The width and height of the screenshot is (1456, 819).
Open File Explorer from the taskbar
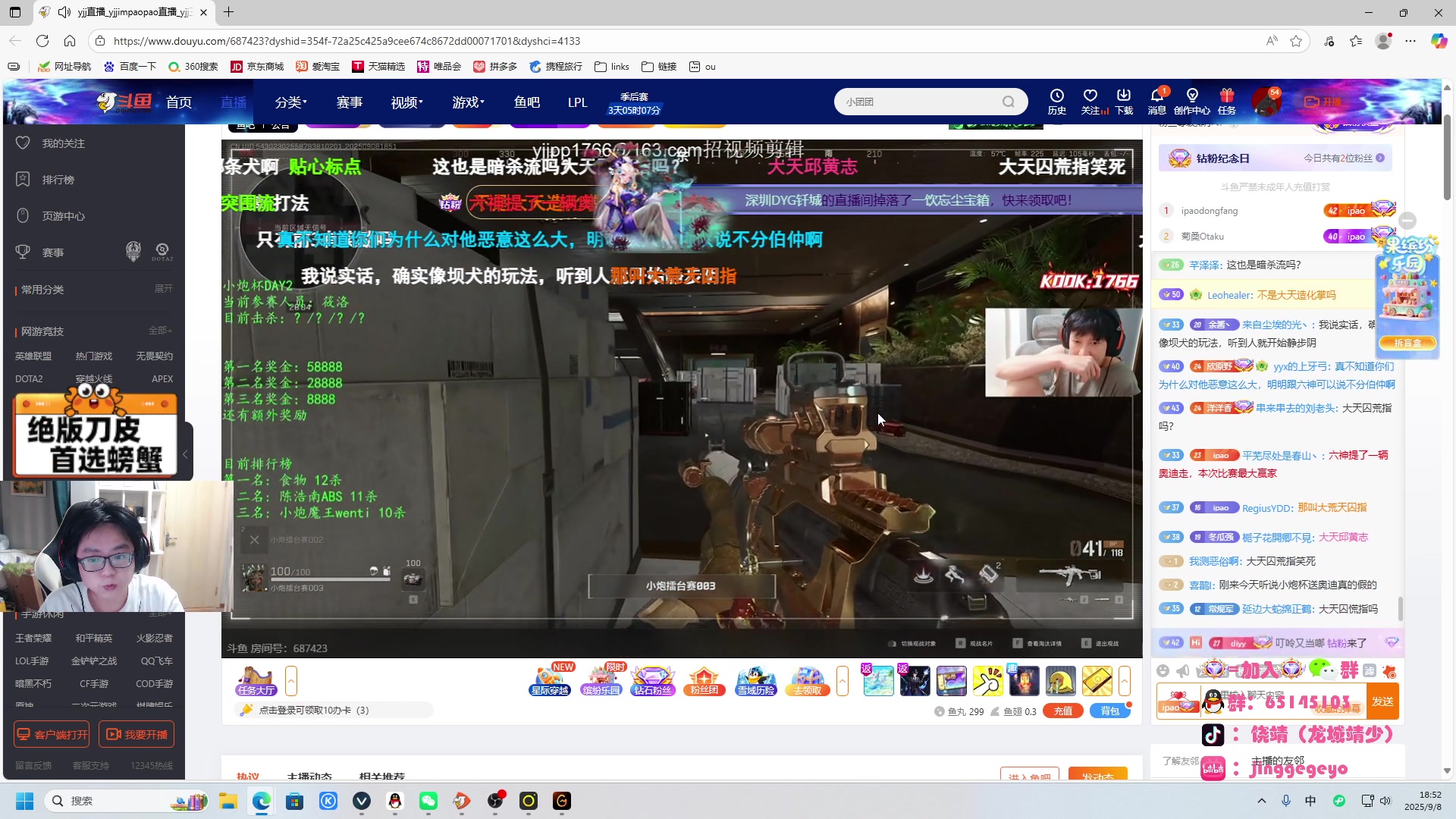point(228,801)
